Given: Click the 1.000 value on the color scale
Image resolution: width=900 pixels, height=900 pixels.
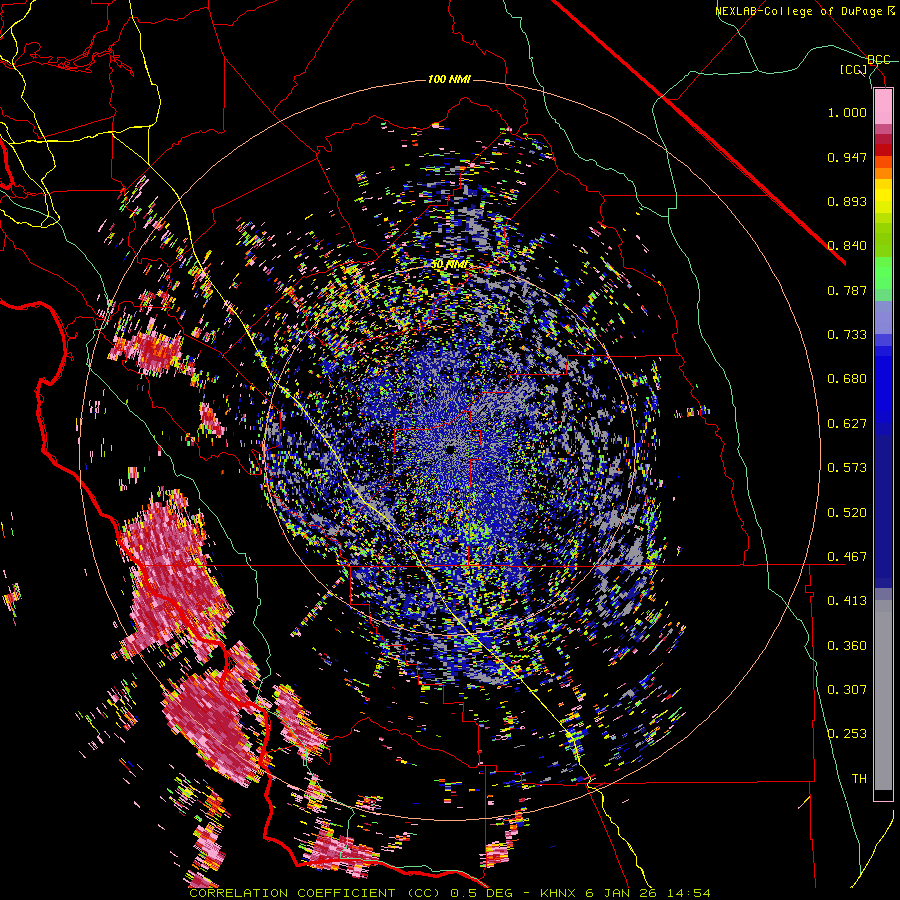Looking at the screenshot, I should tap(847, 112).
